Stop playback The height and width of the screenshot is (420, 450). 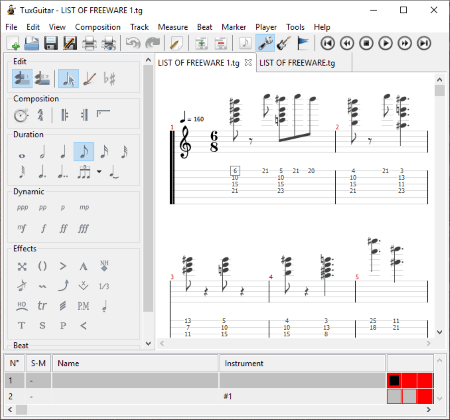[366, 43]
